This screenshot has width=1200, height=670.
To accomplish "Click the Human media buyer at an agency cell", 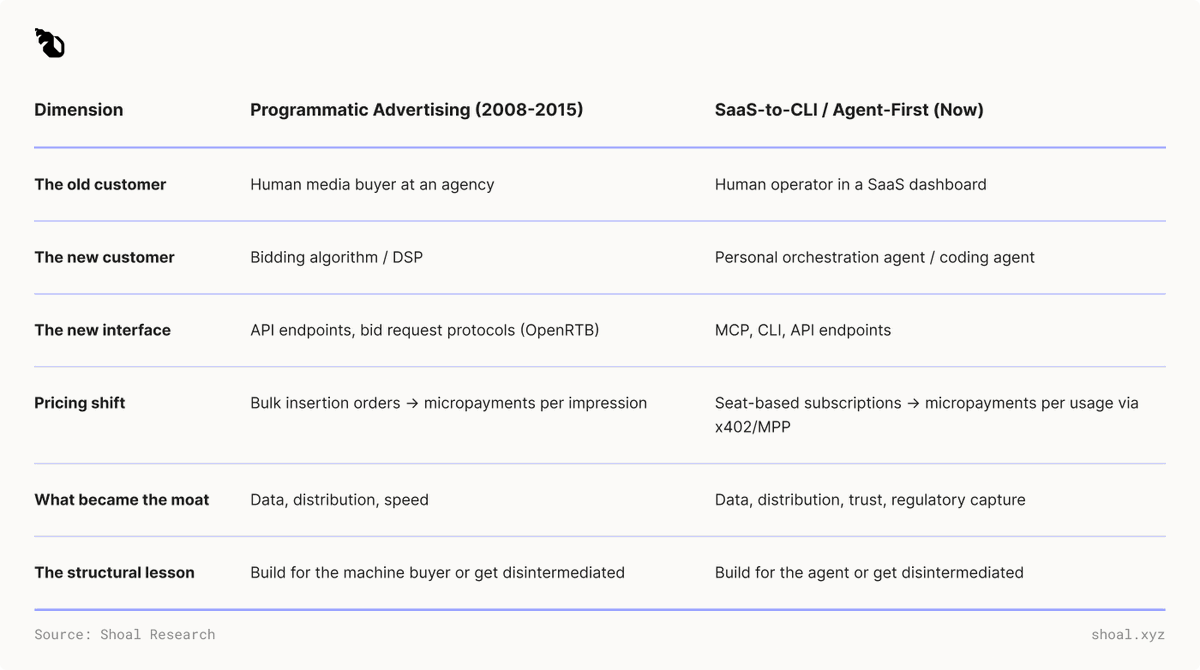I will (x=372, y=184).
